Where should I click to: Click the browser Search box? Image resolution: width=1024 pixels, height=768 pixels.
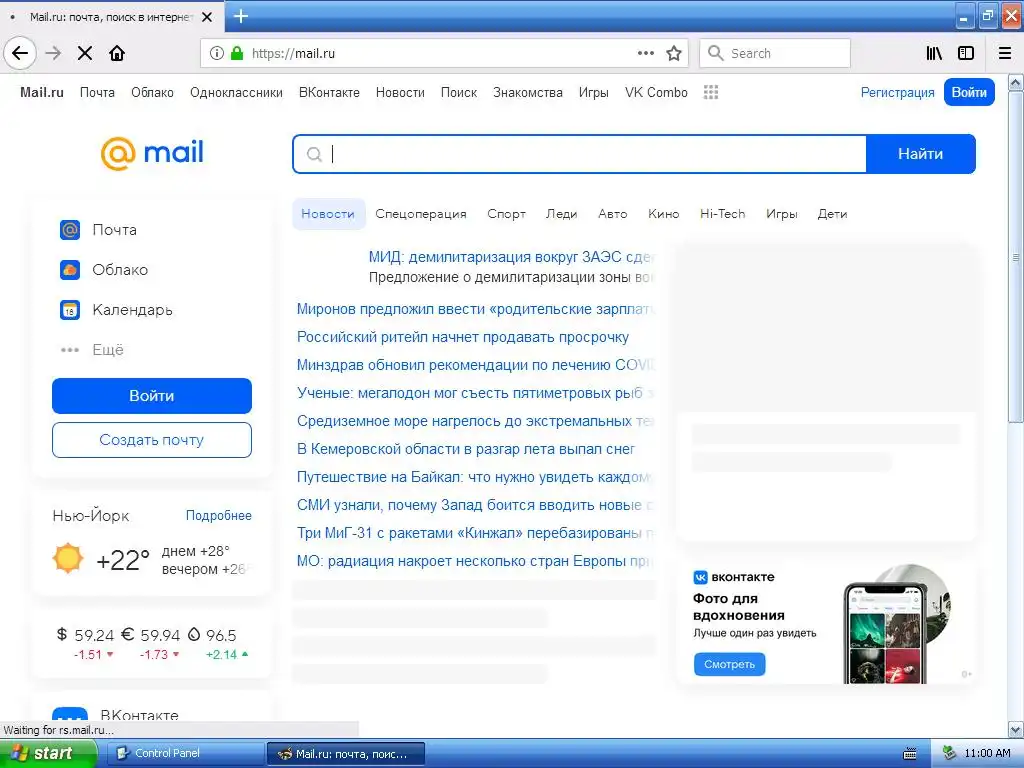[x=775, y=53]
